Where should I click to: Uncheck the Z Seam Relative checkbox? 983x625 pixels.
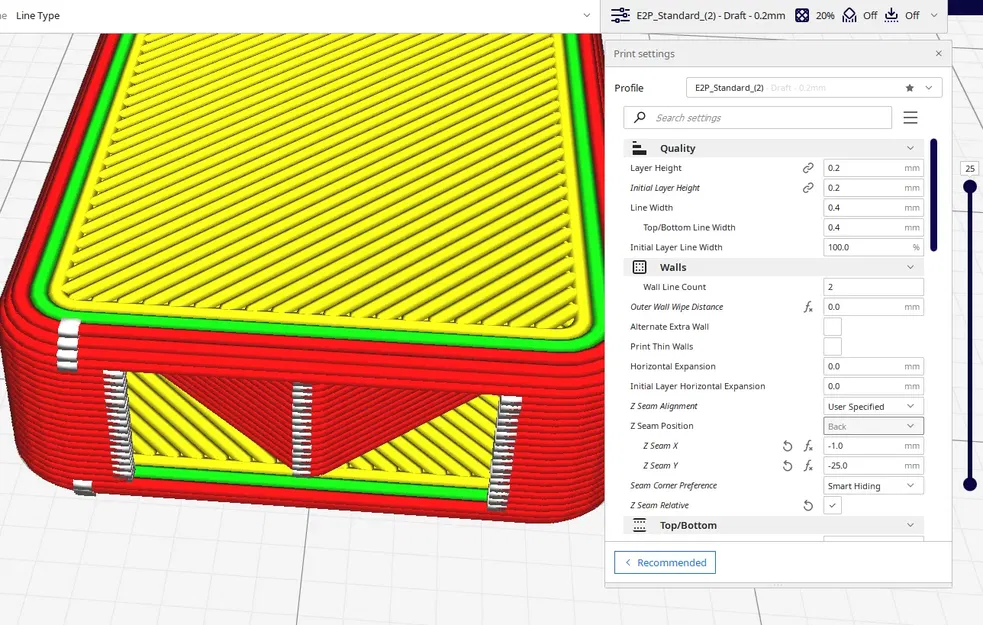[x=832, y=505]
